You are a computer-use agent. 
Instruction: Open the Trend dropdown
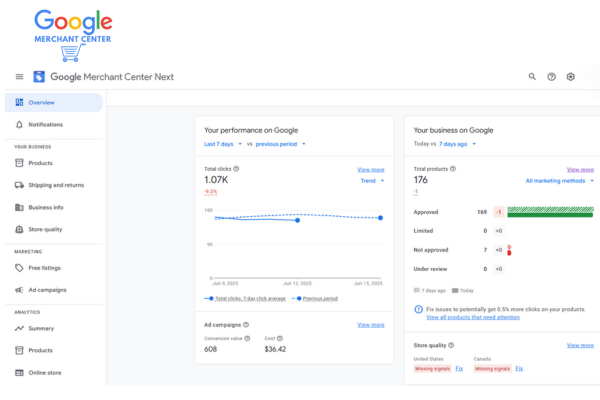372,181
